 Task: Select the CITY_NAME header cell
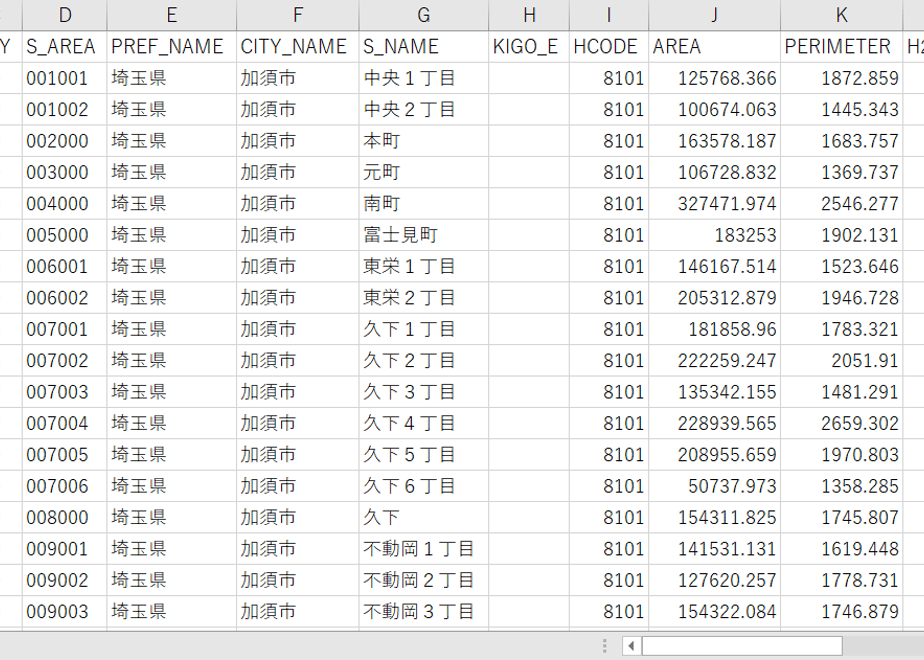coord(298,47)
